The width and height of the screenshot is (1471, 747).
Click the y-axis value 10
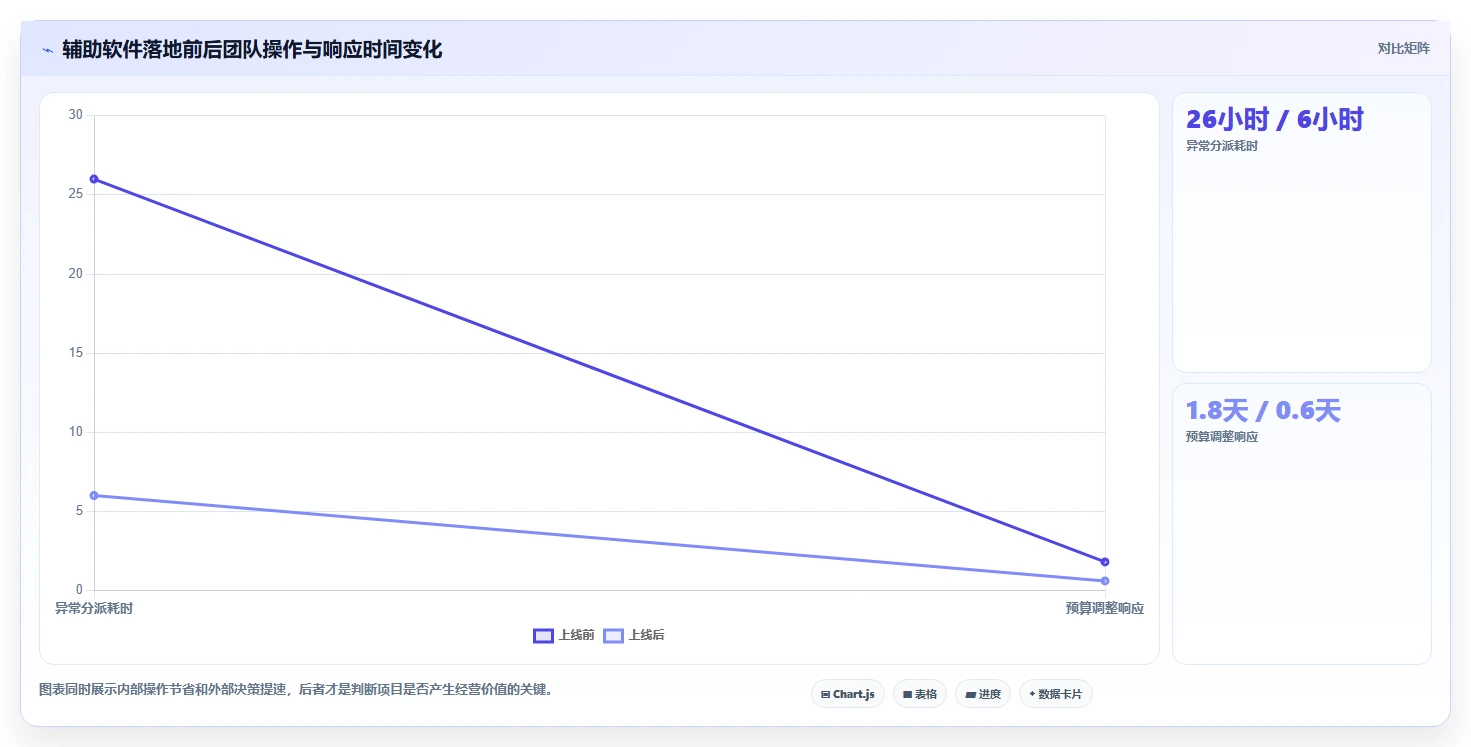click(76, 432)
